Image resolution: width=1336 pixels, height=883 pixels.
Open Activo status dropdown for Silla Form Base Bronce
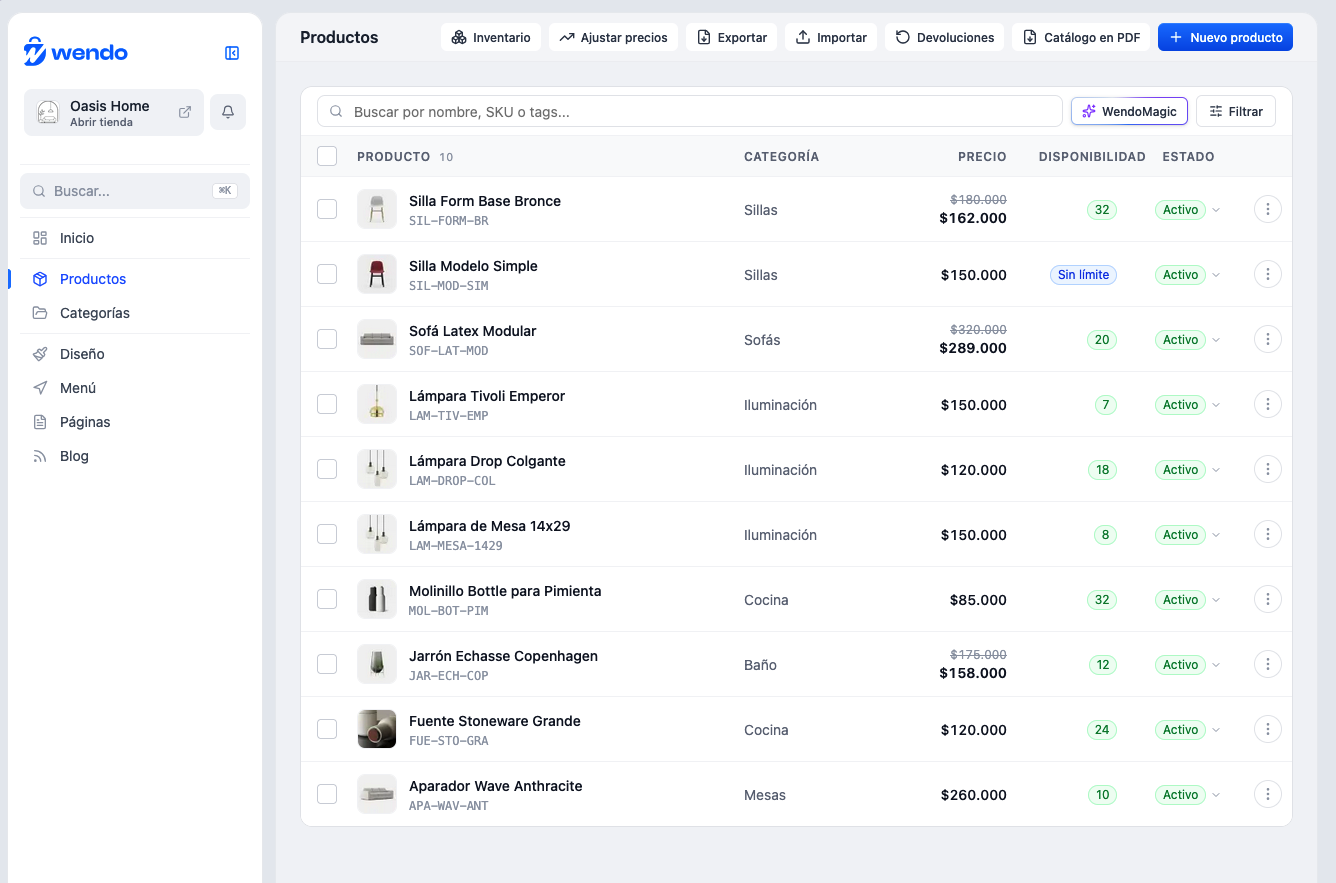(1188, 210)
